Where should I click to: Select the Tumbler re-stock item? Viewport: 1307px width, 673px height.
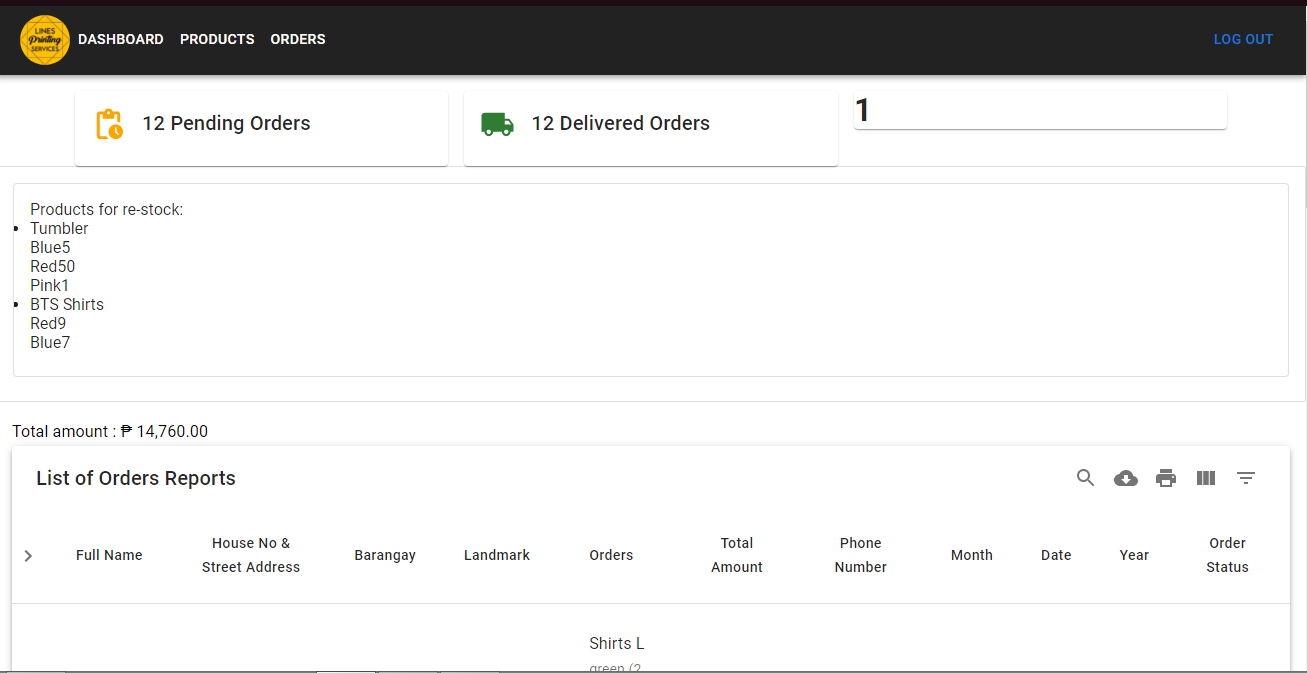59,228
